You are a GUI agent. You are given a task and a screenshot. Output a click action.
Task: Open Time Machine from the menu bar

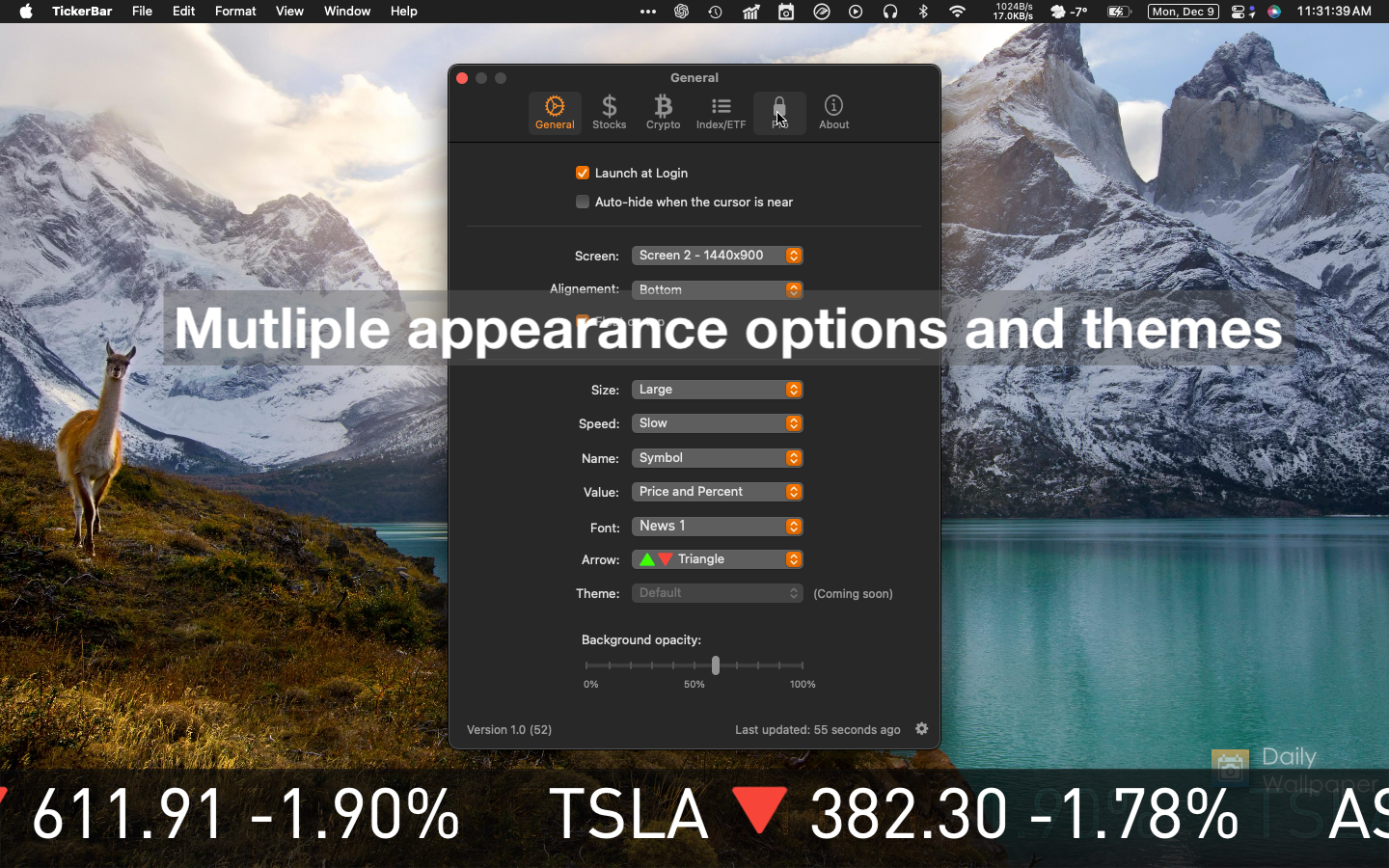click(715, 12)
